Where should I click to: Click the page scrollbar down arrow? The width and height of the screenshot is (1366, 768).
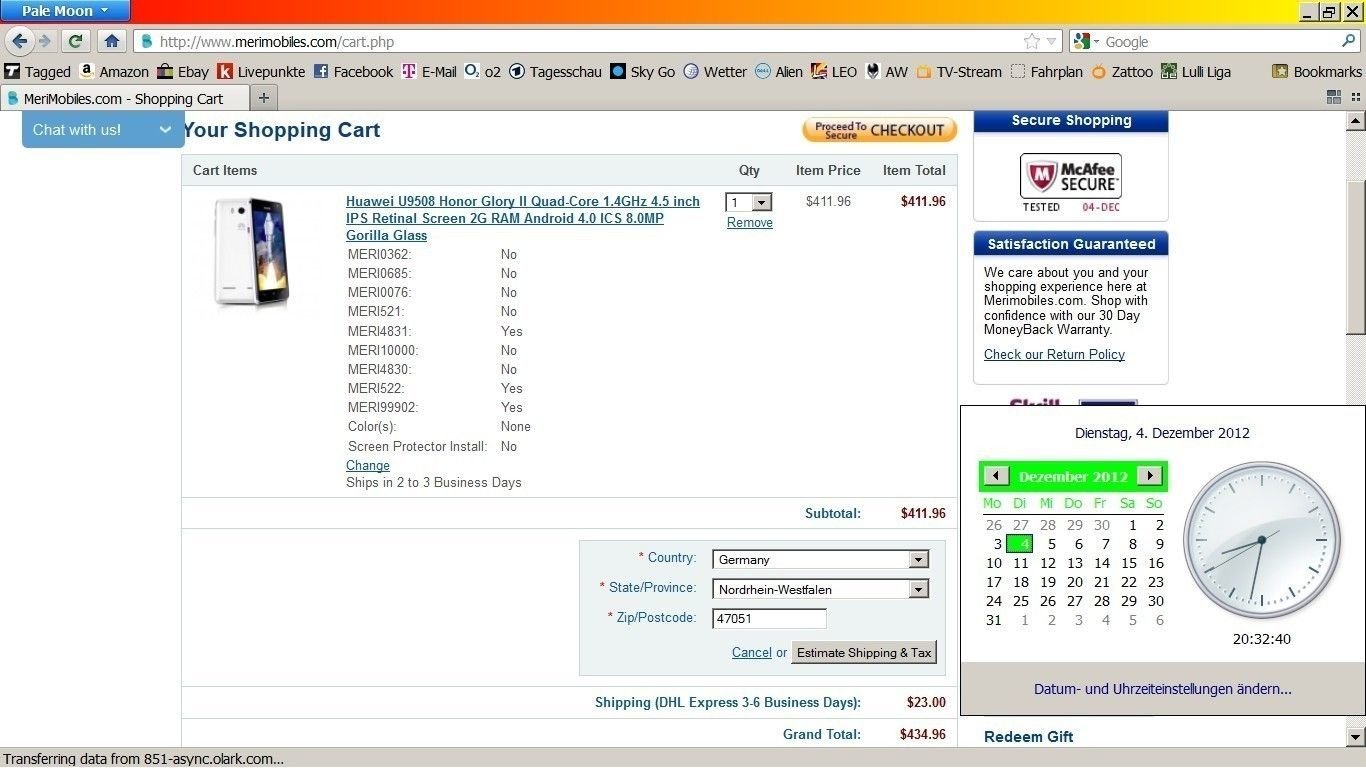tap(1356, 737)
